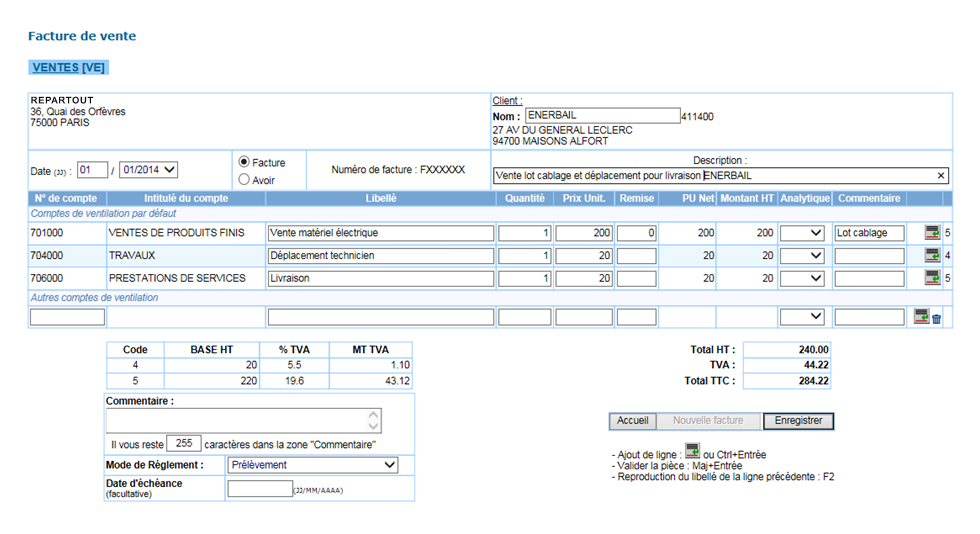Click scroll up arrow in Commentaire area
The width and height of the screenshot is (980, 534).
pos(373,415)
